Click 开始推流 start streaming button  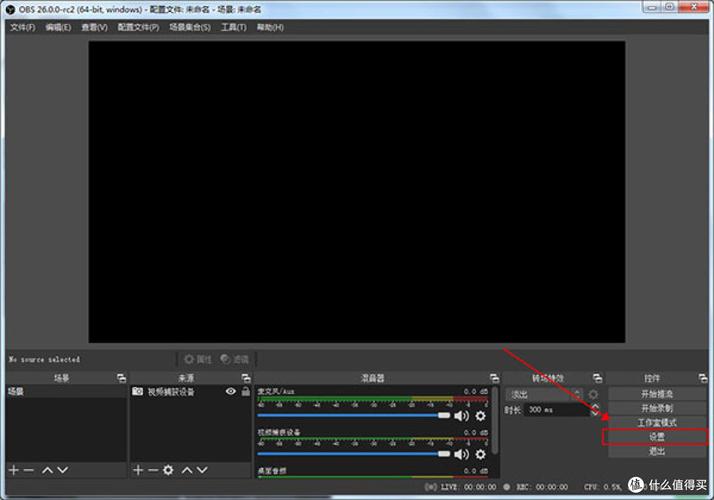coord(657,393)
